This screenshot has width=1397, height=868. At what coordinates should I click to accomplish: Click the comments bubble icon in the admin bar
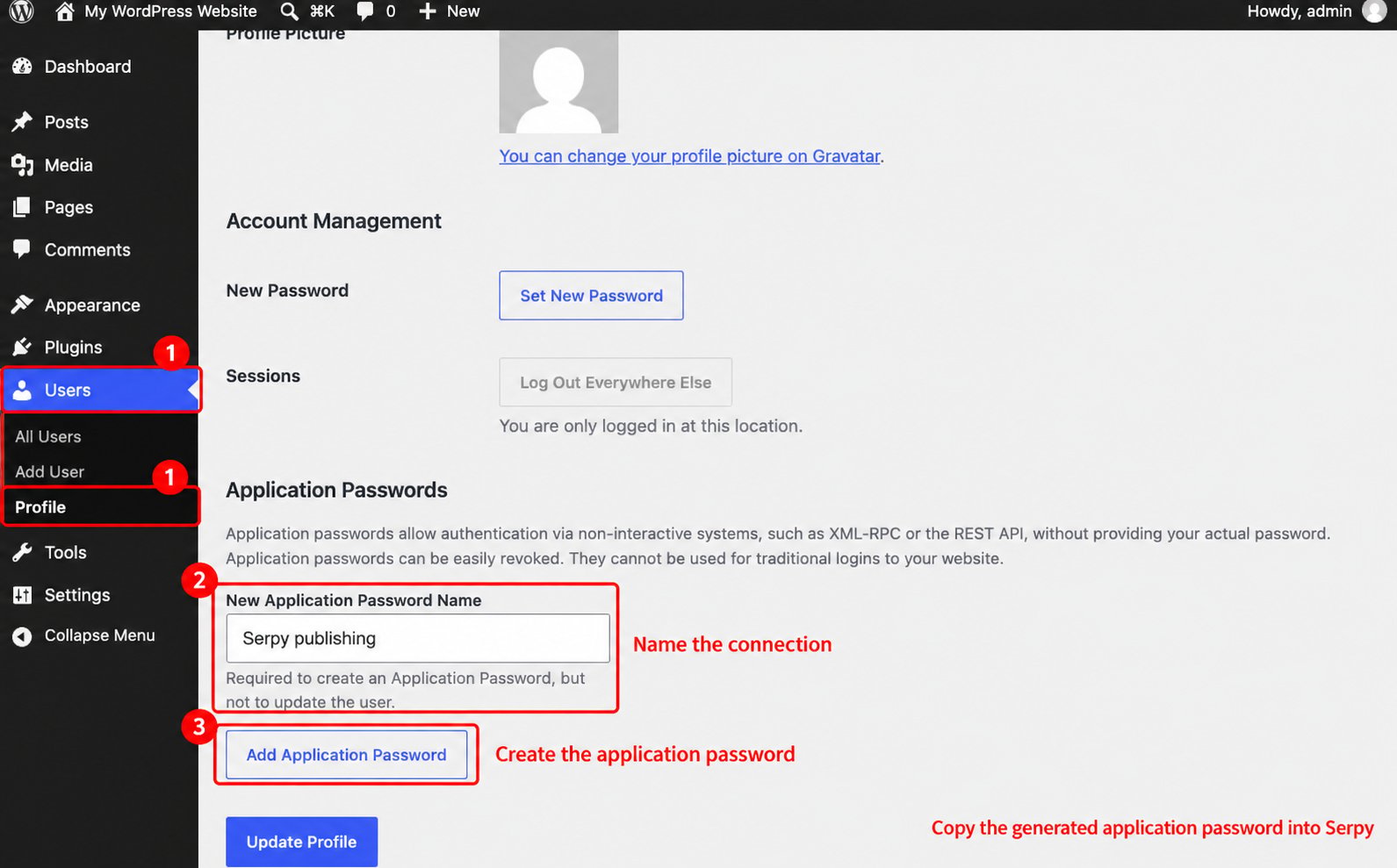365,11
